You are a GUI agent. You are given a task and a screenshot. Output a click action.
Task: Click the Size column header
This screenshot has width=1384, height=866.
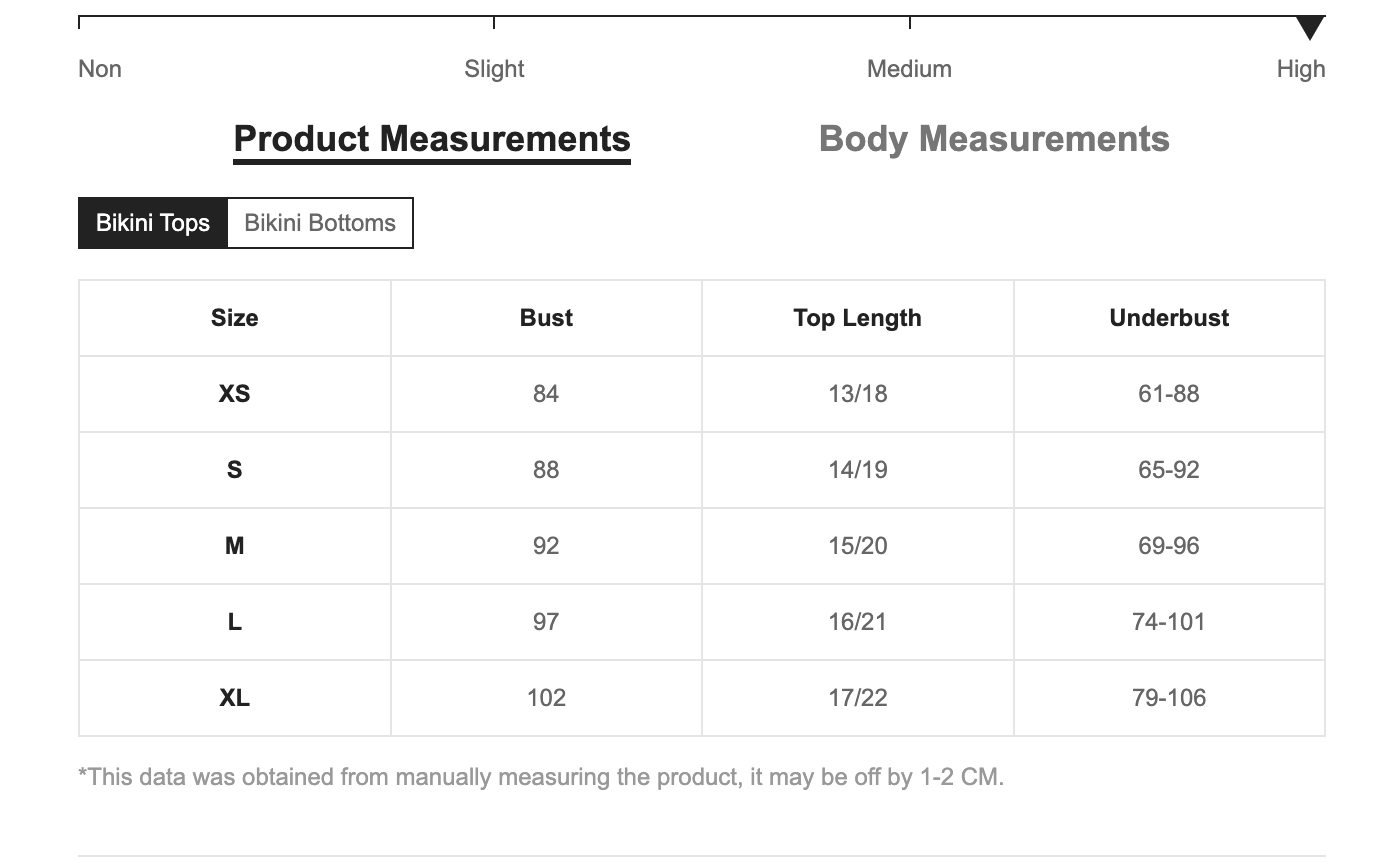tap(234, 318)
